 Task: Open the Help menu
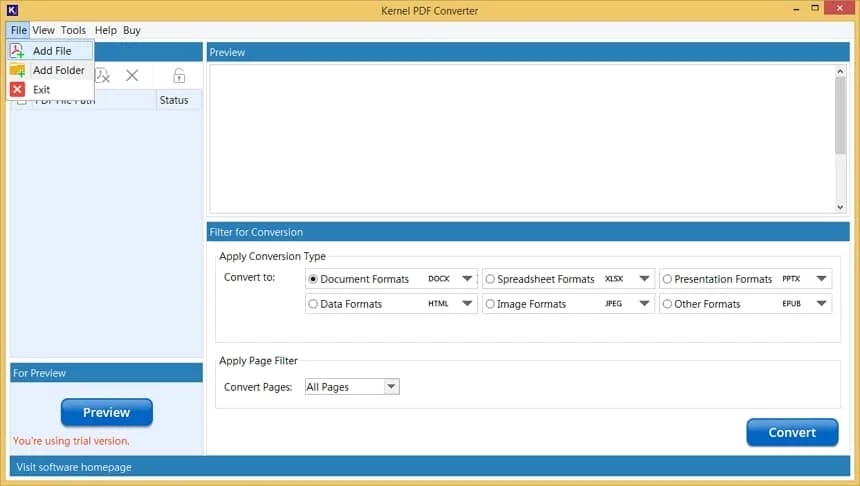[x=105, y=30]
